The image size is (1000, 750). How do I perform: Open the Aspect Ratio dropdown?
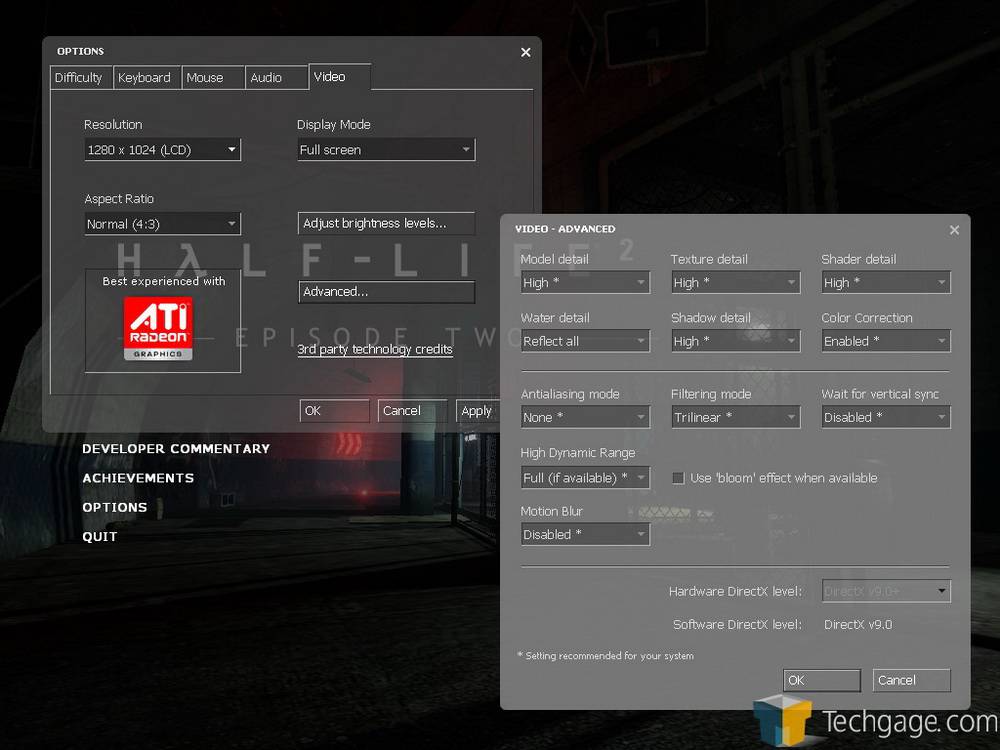click(163, 224)
